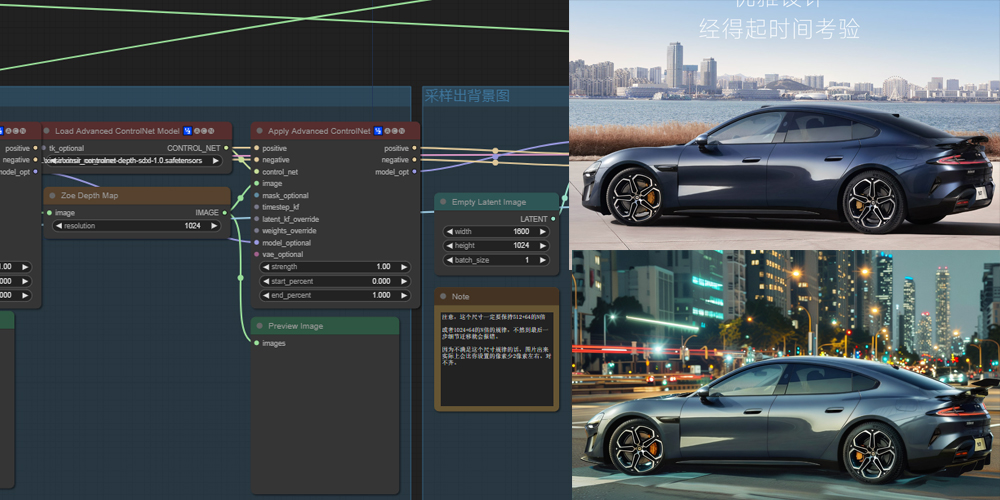1000x500 pixels.
Task: Click inside the Note text area
Action: (496, 359)
